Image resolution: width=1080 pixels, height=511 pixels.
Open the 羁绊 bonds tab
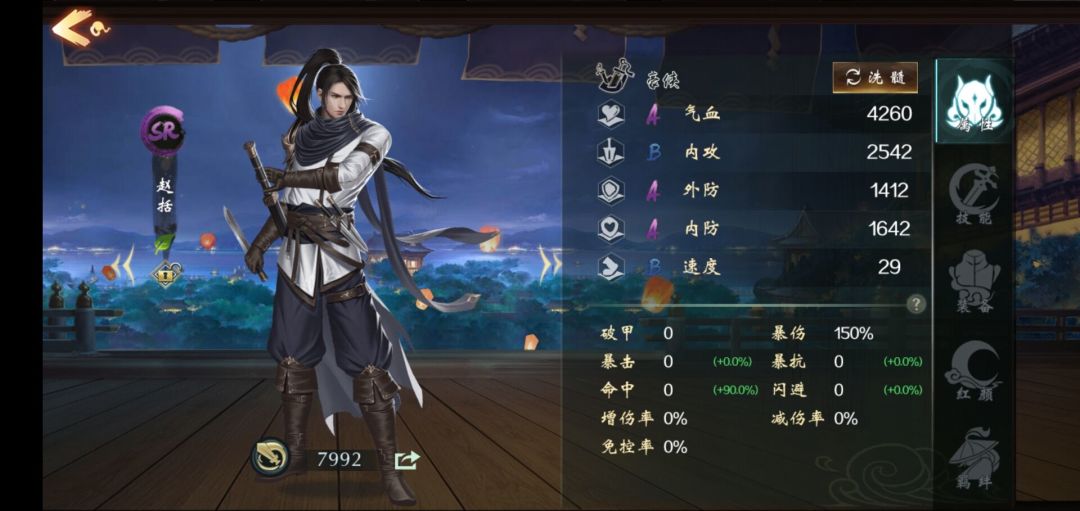click(975, 459)
